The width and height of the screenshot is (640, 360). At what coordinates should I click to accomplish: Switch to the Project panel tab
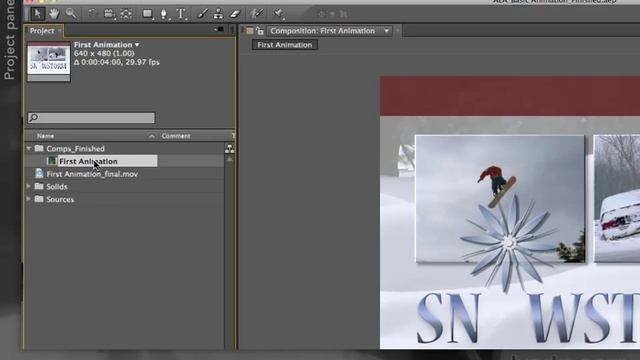pyautogui.click(x=42, y=31)
